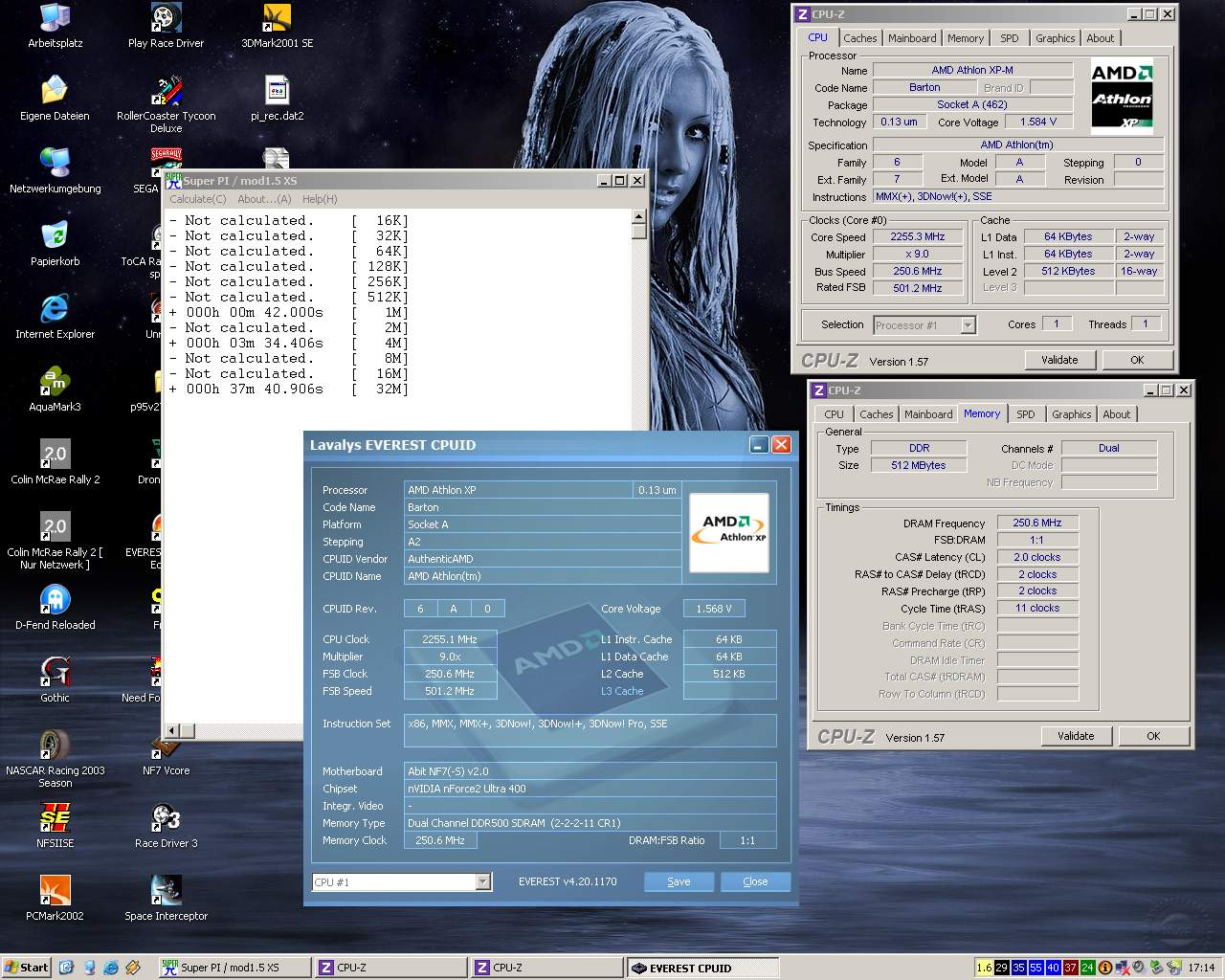Open Mainboard tab in lower CPU-Z window

[x=928, y=414]
